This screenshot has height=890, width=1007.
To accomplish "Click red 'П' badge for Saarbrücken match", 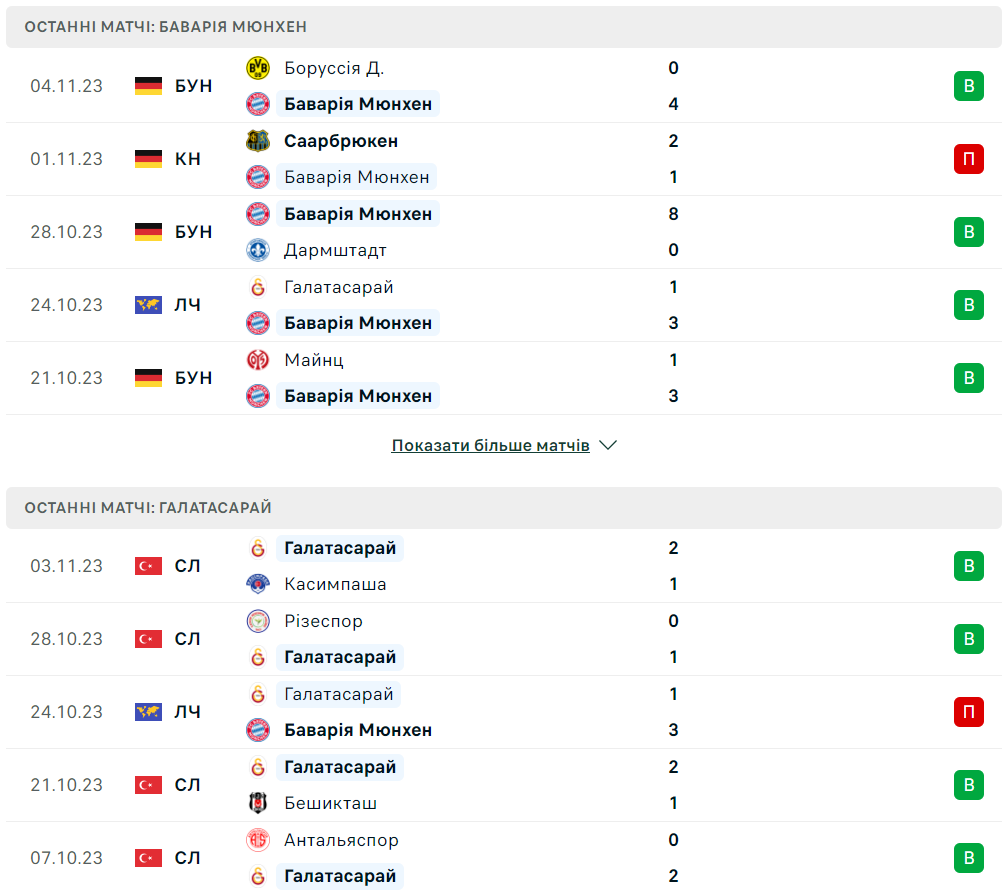I will (x=968, y=159).
